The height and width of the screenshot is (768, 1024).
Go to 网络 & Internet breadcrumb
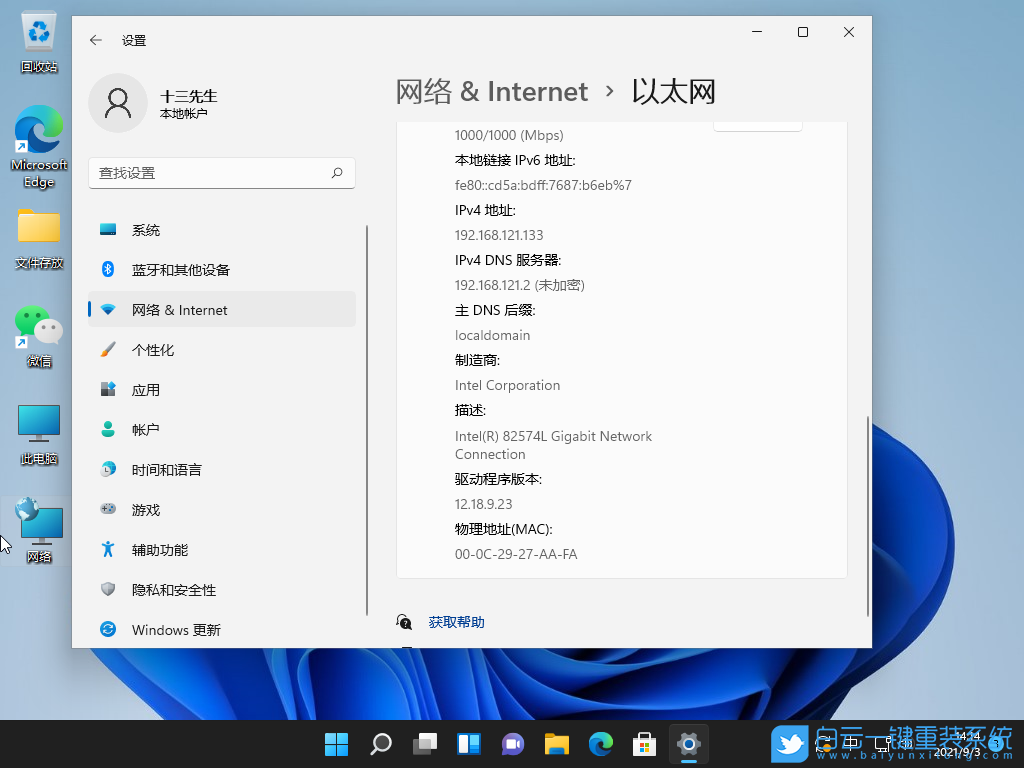492,91
